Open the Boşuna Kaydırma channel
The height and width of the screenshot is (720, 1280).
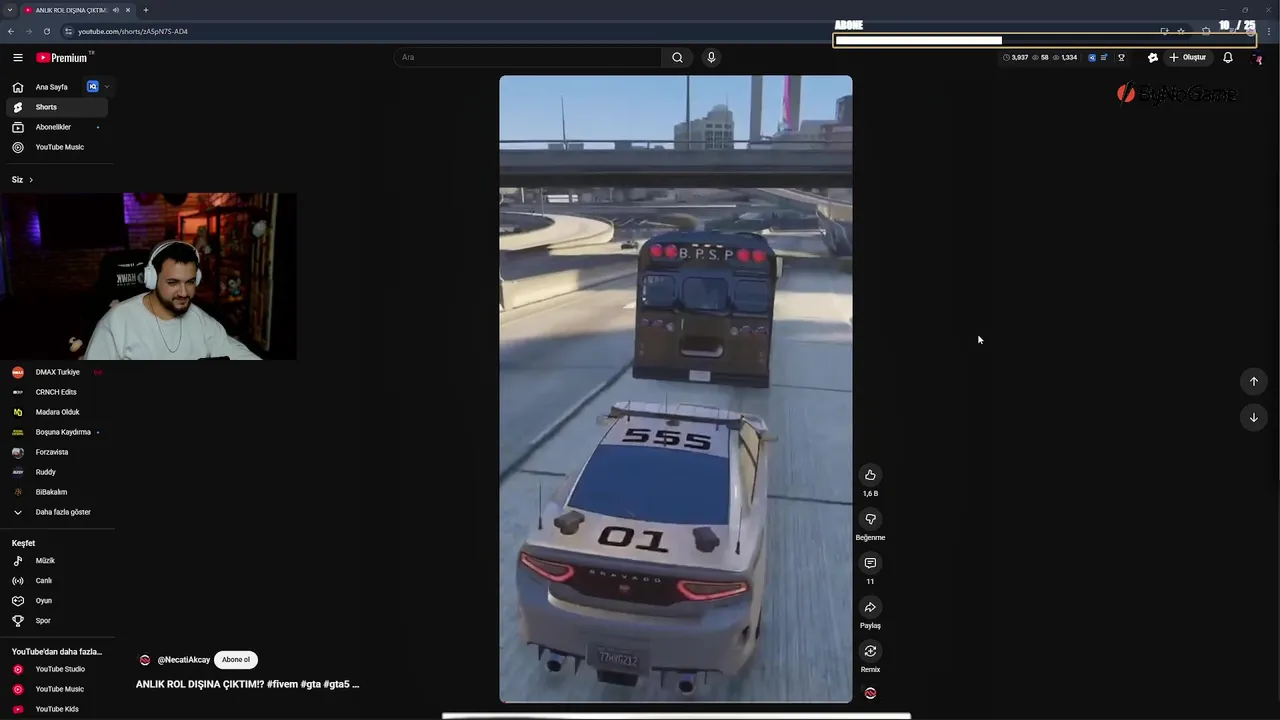click(x=58, y=432)
